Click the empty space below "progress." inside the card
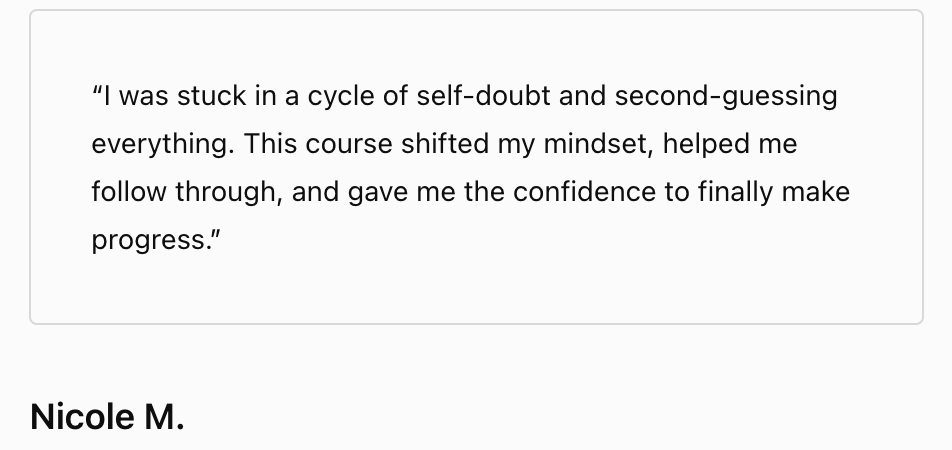The height and width of the screenshot is (450, 952). pos(300,290)
